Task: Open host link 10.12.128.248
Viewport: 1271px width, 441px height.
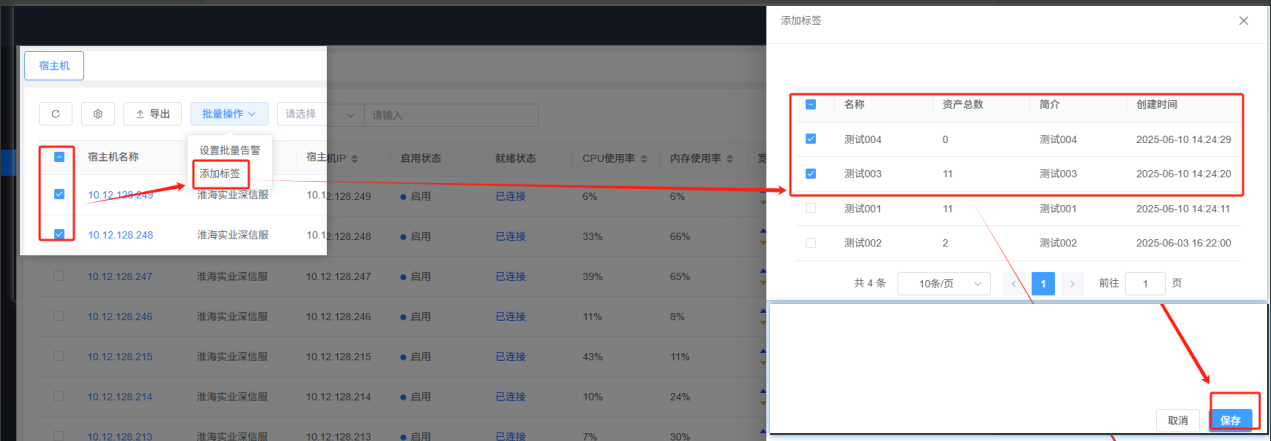Action: click(x=120, y=235)
